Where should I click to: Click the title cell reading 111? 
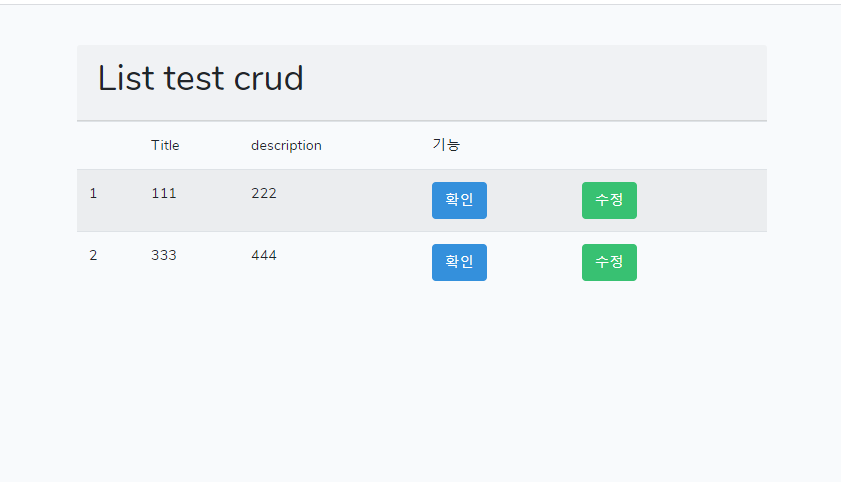click(164, 193)
